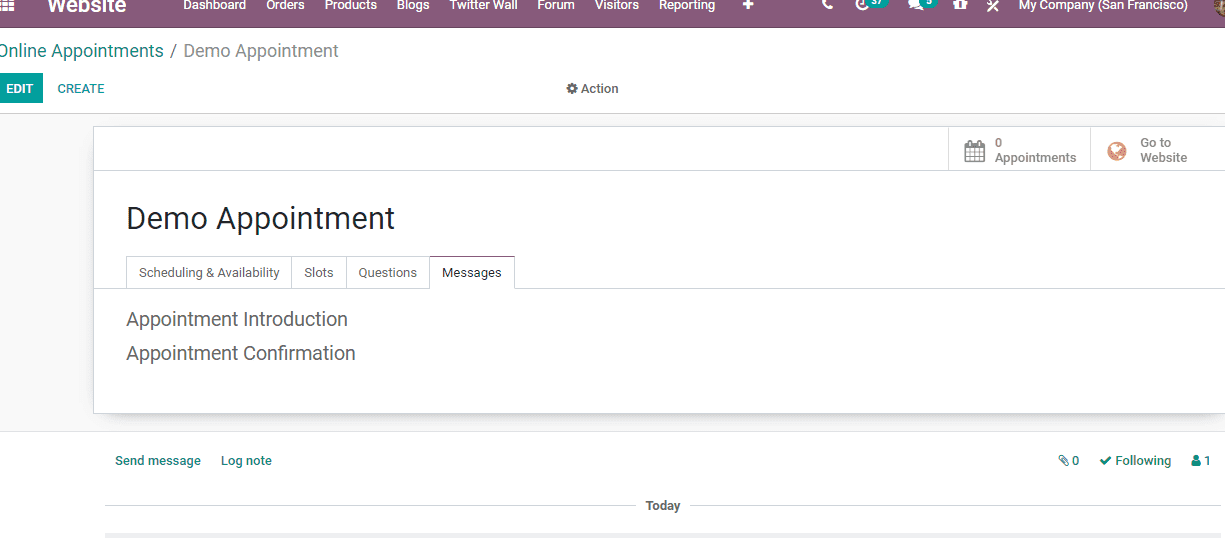Open the Action gear dropdown

592,89
